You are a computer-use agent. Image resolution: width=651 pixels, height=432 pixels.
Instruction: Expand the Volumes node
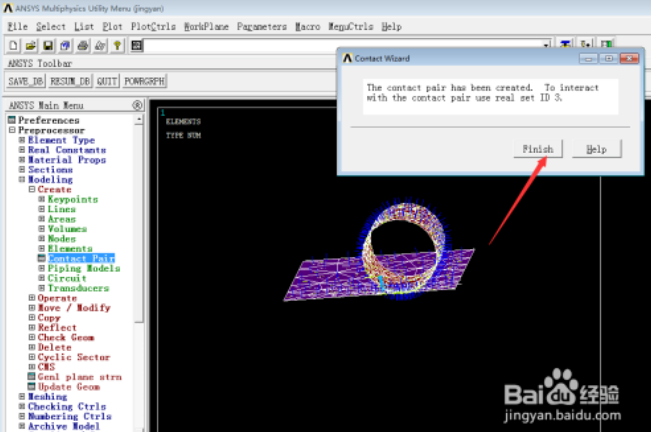pyautogui.click(x=42, y=229)
